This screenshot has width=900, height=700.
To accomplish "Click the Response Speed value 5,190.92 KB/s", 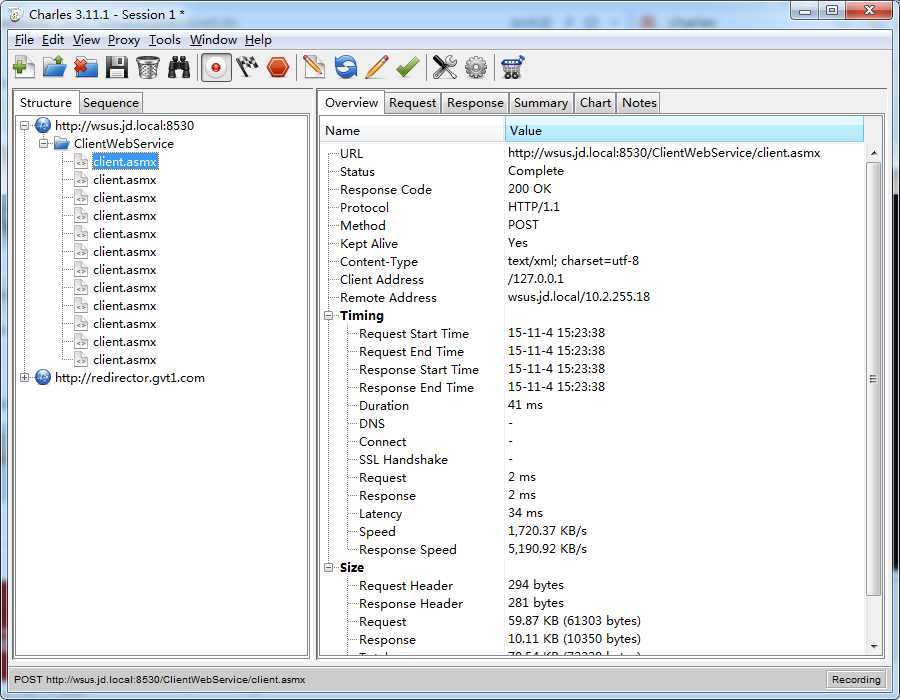I will [547, 549].
